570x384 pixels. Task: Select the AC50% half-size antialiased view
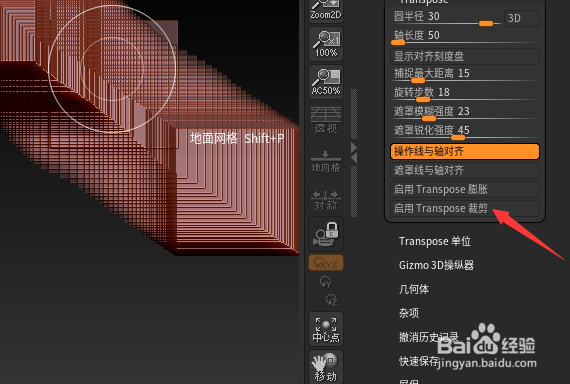326,82
